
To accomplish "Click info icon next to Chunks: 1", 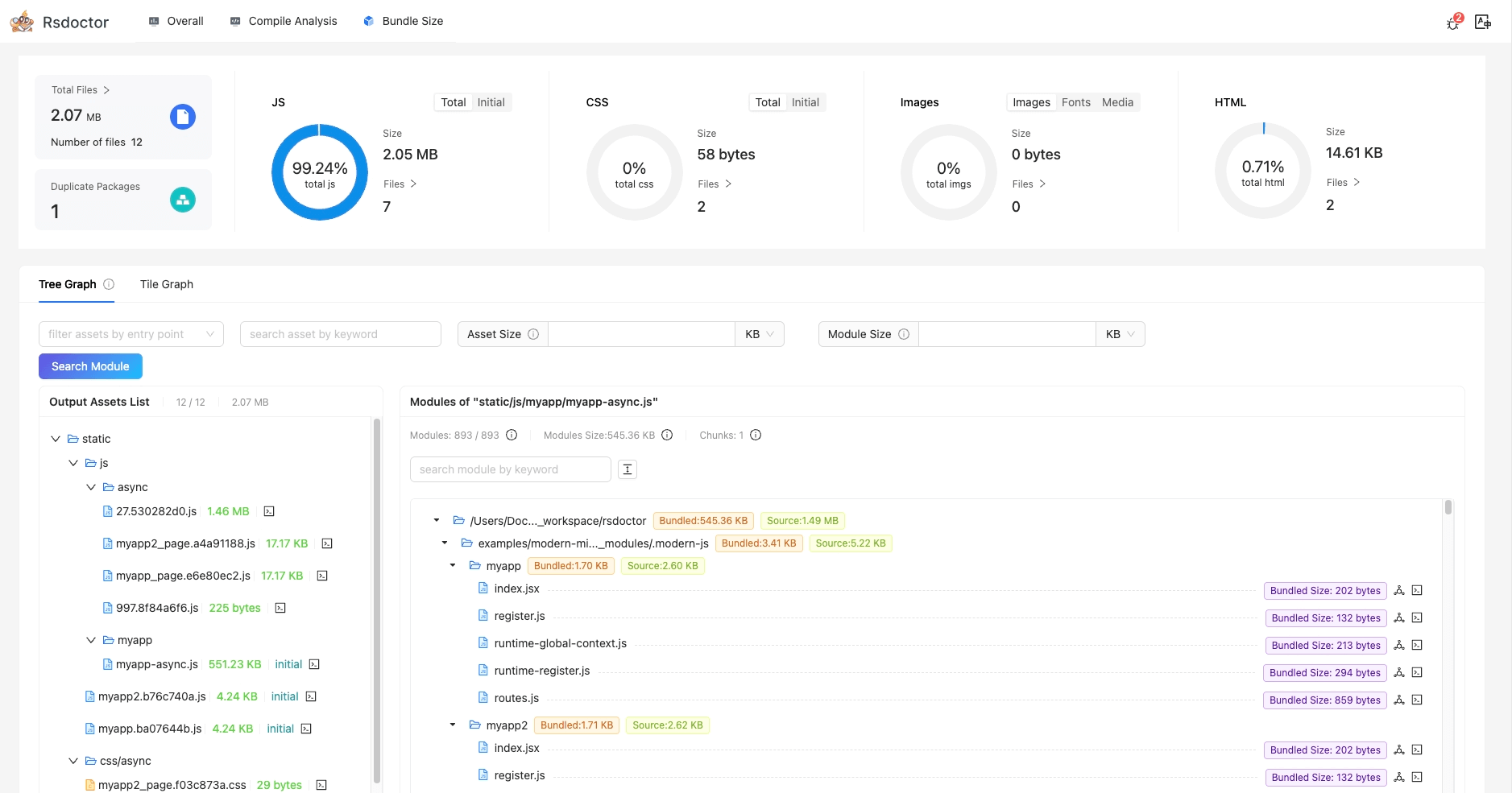I will tap(756, 435).
